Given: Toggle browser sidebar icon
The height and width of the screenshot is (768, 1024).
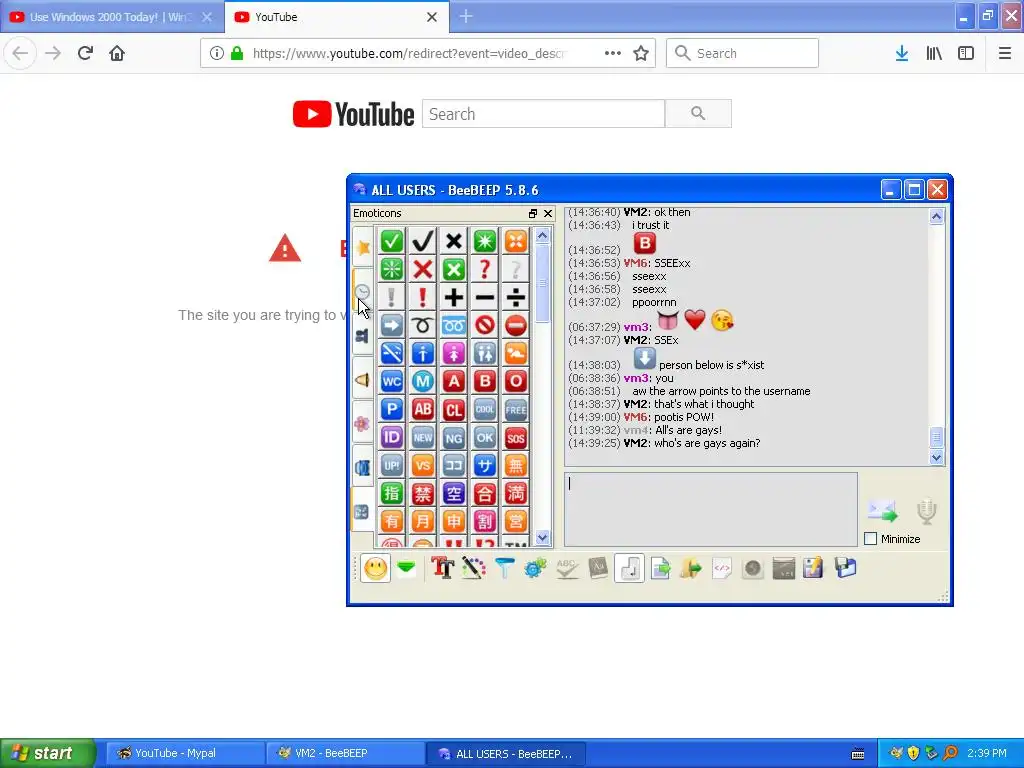Looking at the screenshot, I should click(x=966, y=53).
